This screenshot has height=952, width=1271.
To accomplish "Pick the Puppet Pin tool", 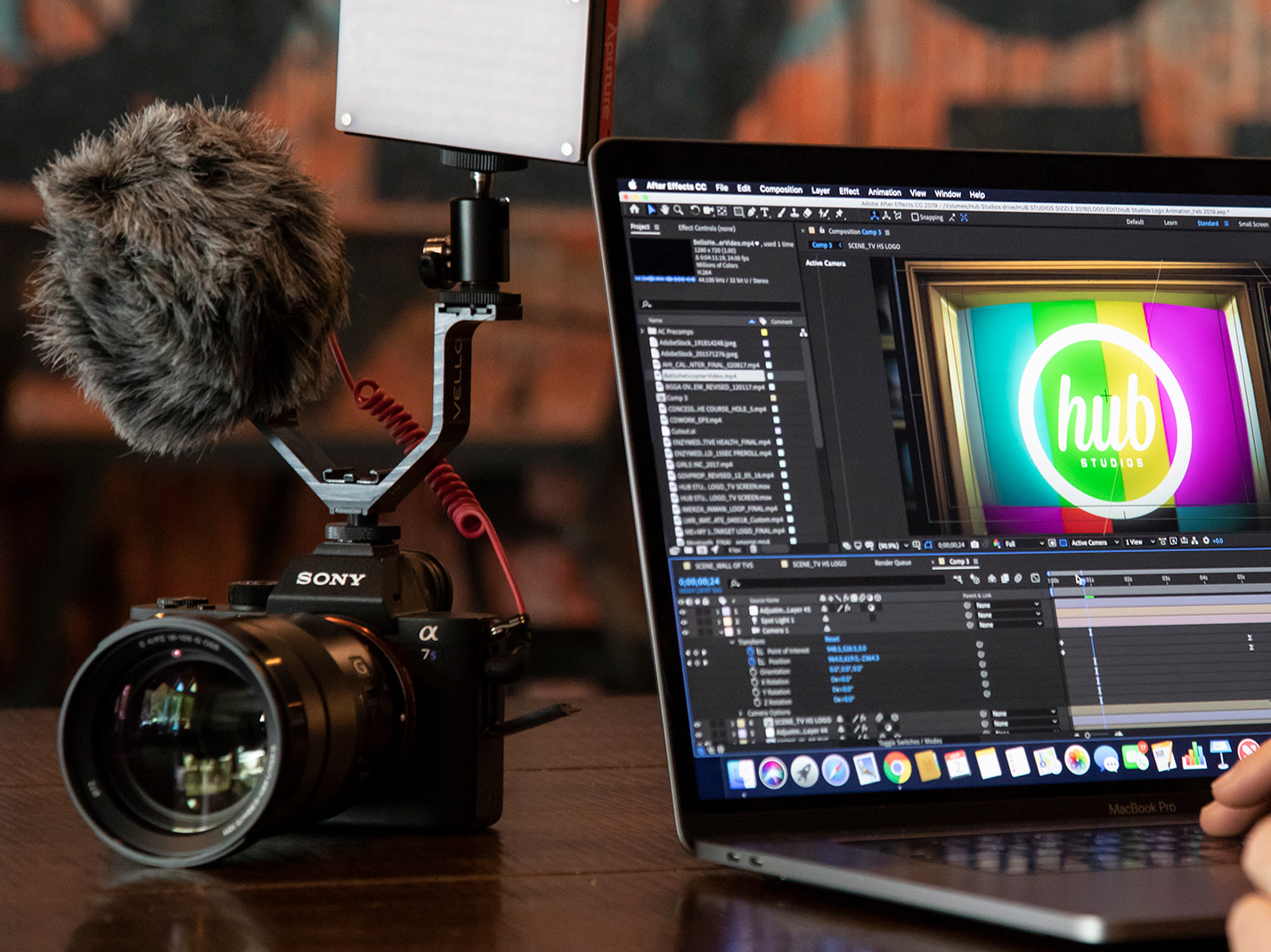I will tap(839, 215).
